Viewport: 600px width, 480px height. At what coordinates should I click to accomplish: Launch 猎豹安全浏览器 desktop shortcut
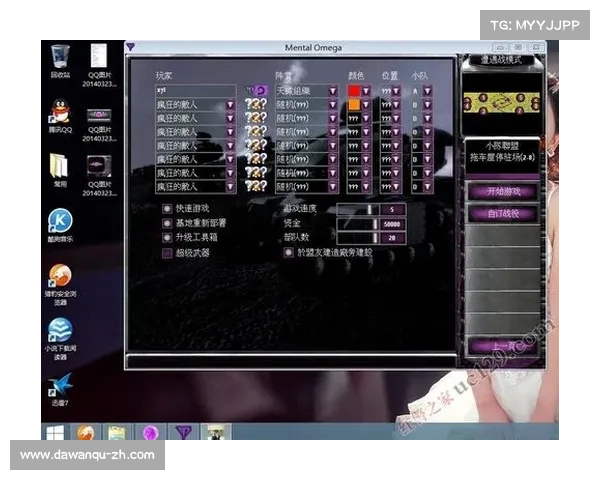click(60, 284)
